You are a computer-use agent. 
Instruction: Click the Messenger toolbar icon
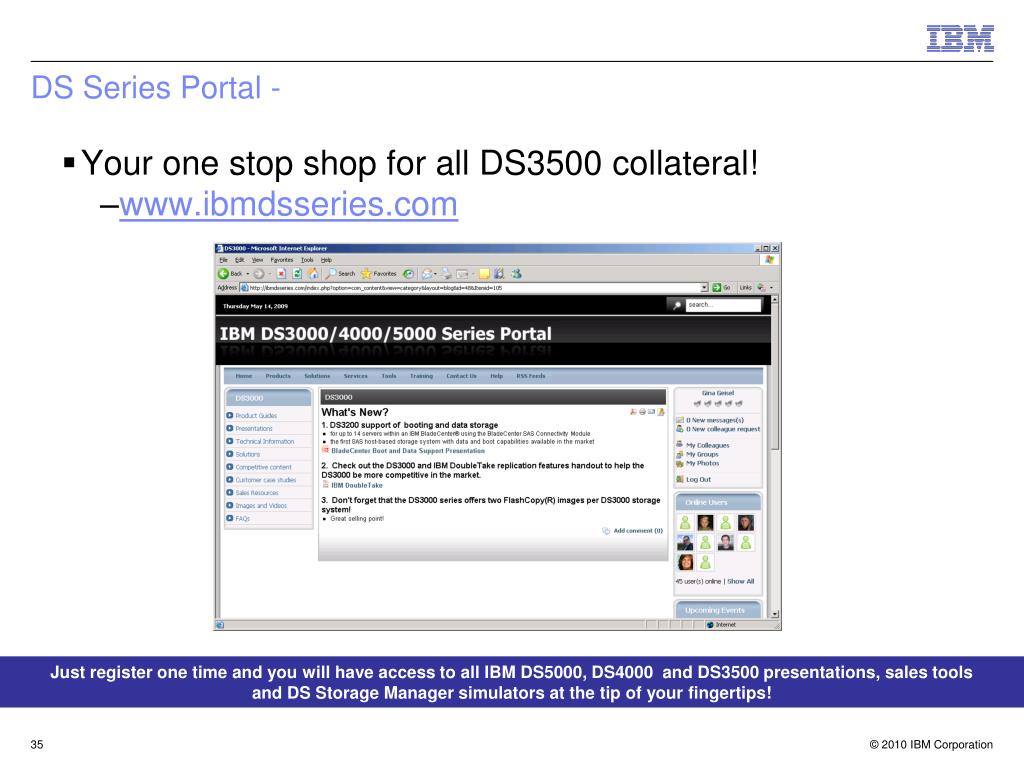tap(517, 274)
